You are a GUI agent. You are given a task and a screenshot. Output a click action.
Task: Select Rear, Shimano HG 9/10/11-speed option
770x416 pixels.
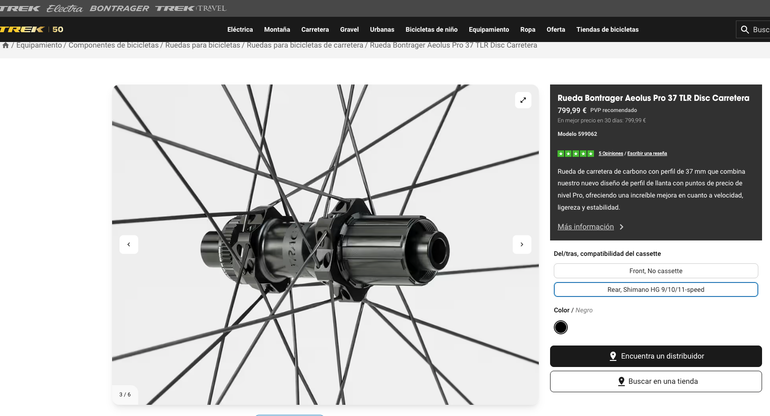(656, 289)
